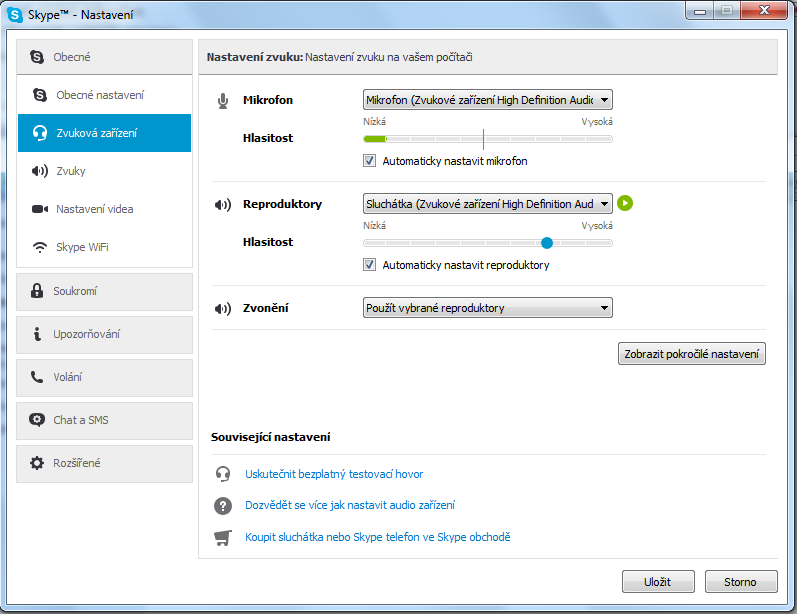Click the question mark help icon
This screenshot has height=614, width=797.
[x=223, y=506]
